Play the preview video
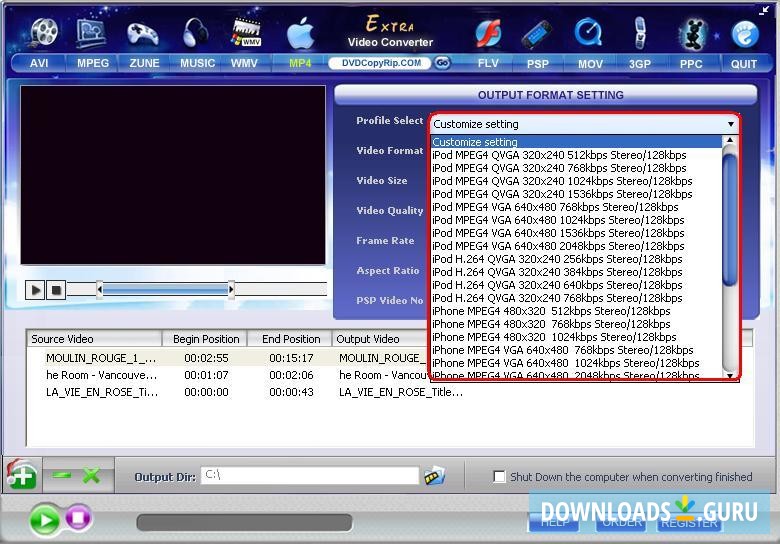This screenshot has width=780, height=544. 35,289
